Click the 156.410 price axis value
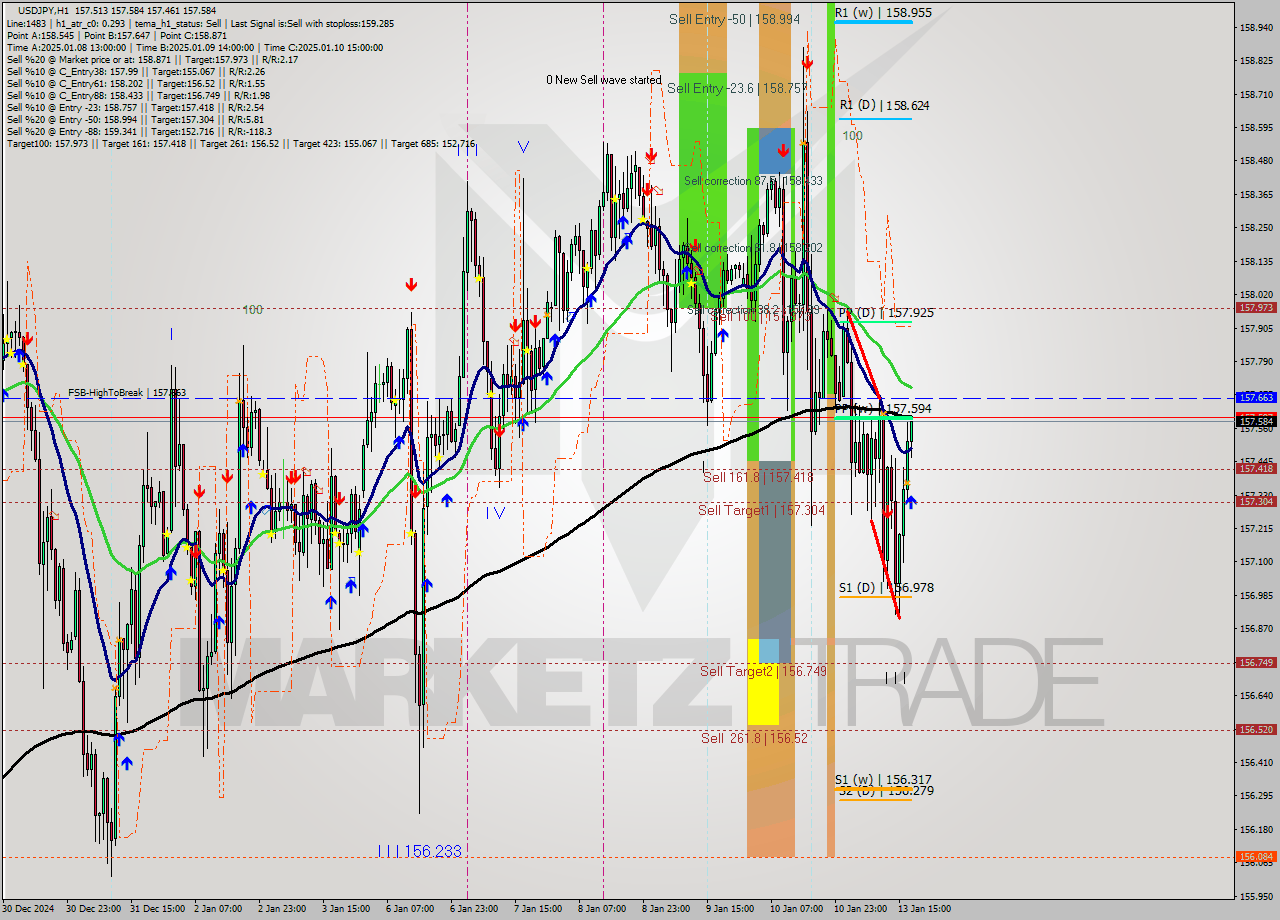1280x920 pixels. [1256, 762]
